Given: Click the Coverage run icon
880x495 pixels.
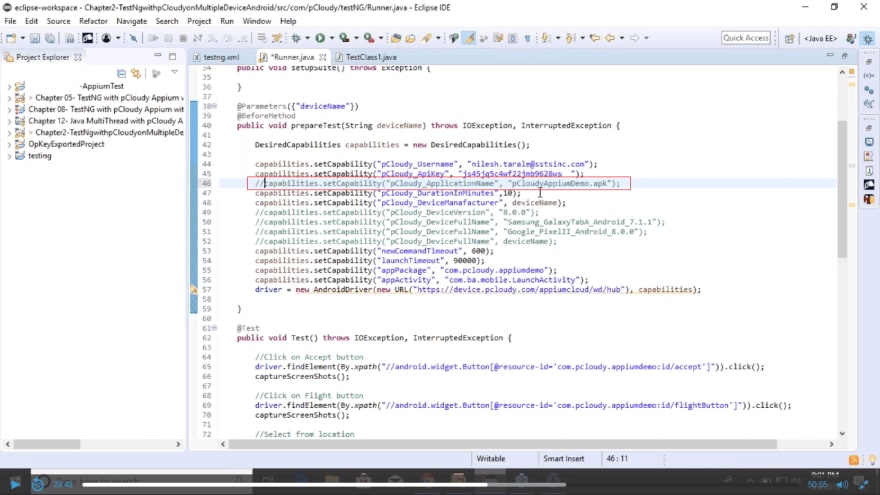Looking at the screenshot, I should [344, 38].
